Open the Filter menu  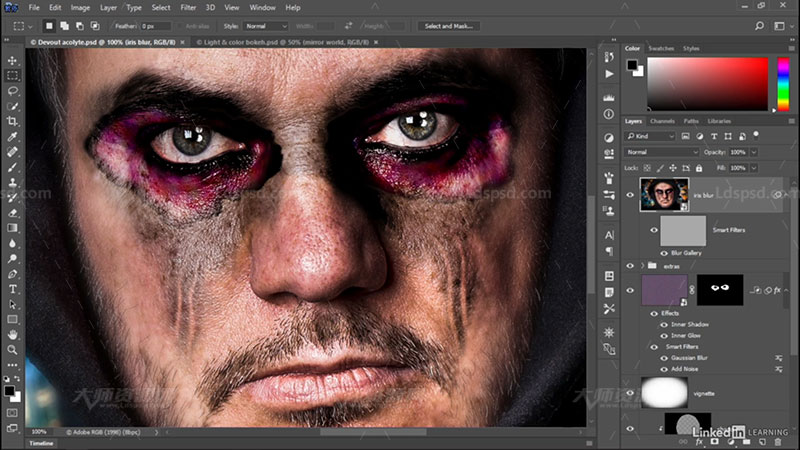pos(188,8)
